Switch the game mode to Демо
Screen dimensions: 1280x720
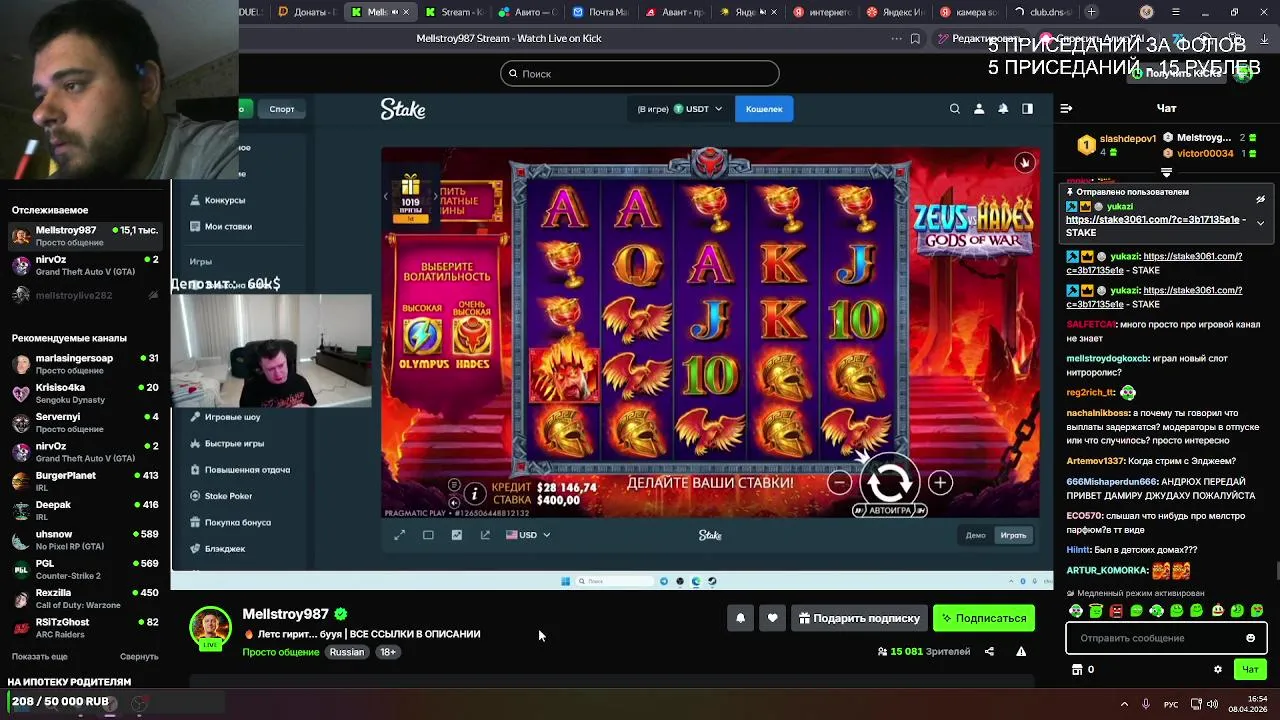(x=976, y=535)
